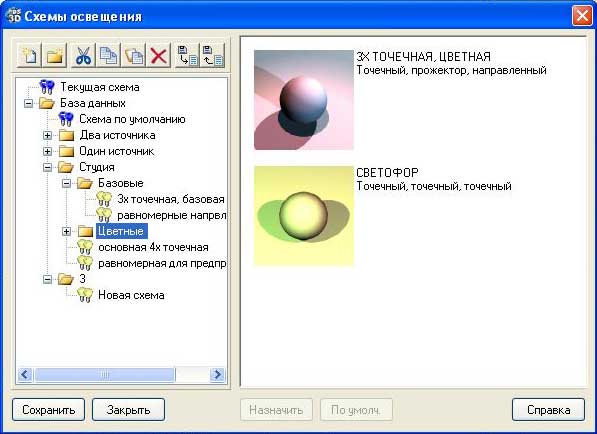597x434 pixels.
Task: Click the Сохранить button
Action: (x=48, y=410)
